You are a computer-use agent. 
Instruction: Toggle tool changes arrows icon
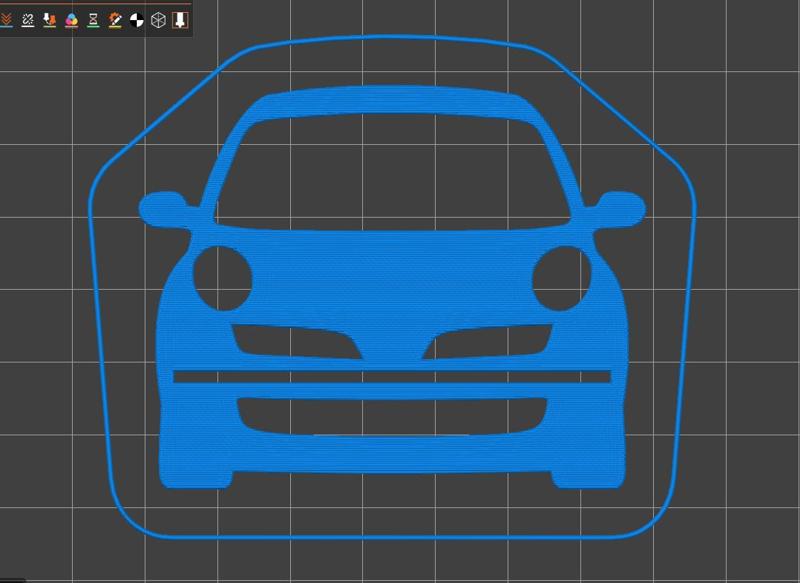pos(49,19)
